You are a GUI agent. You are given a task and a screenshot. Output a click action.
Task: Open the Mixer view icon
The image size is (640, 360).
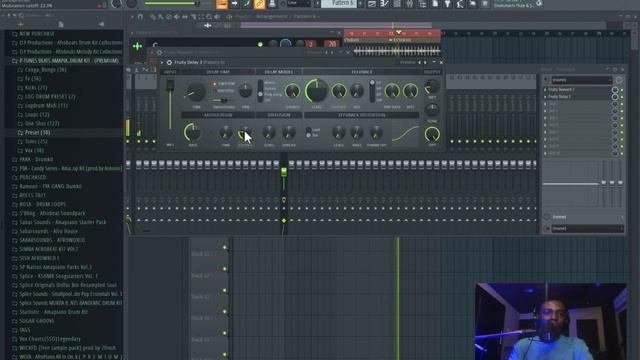(410, 4)
